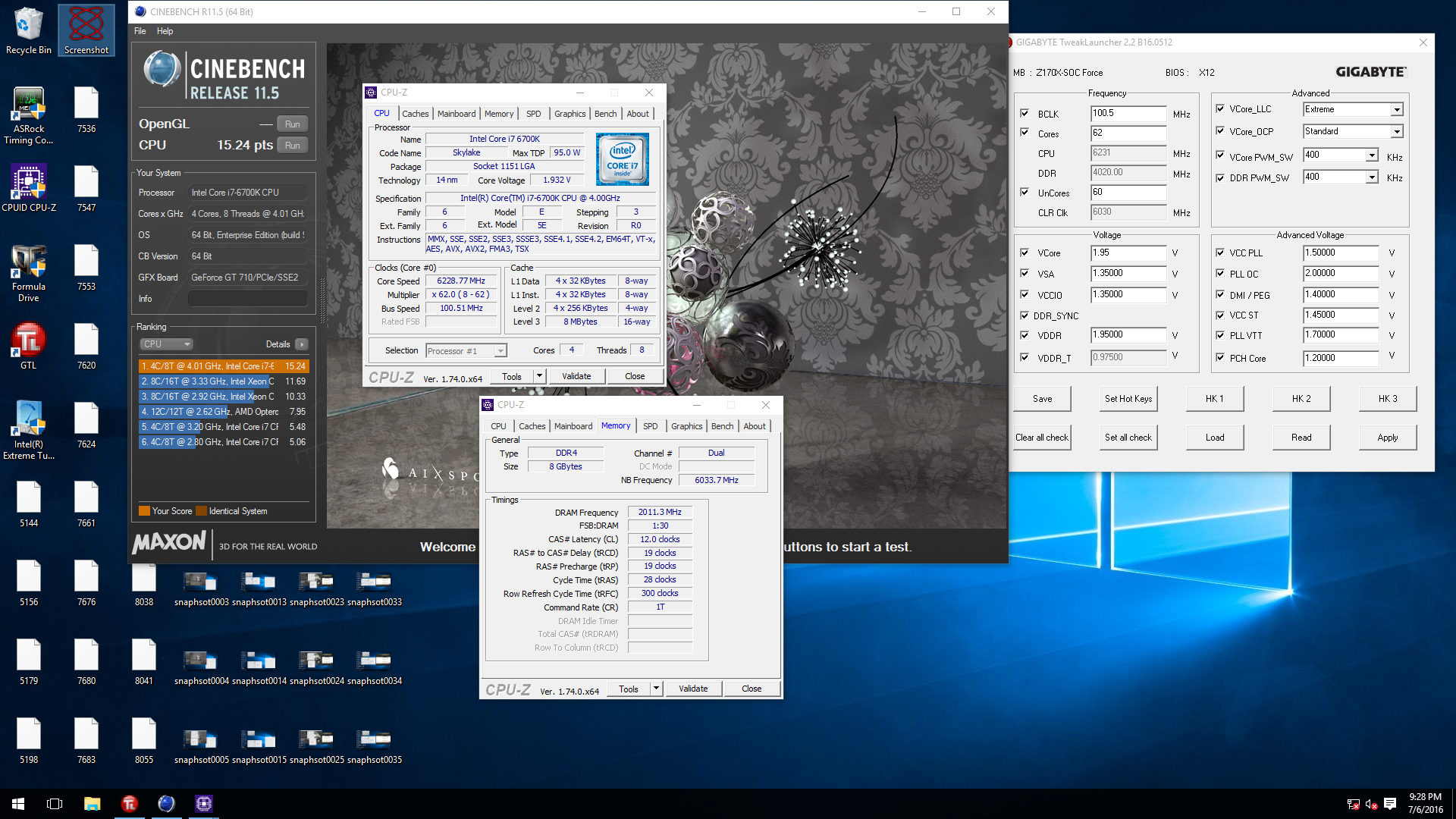The height and width of the screenshot is (819, 1456).
Task: Open File Explorer from taskbar
Action: pyautogui.click(x=92, y=804)
